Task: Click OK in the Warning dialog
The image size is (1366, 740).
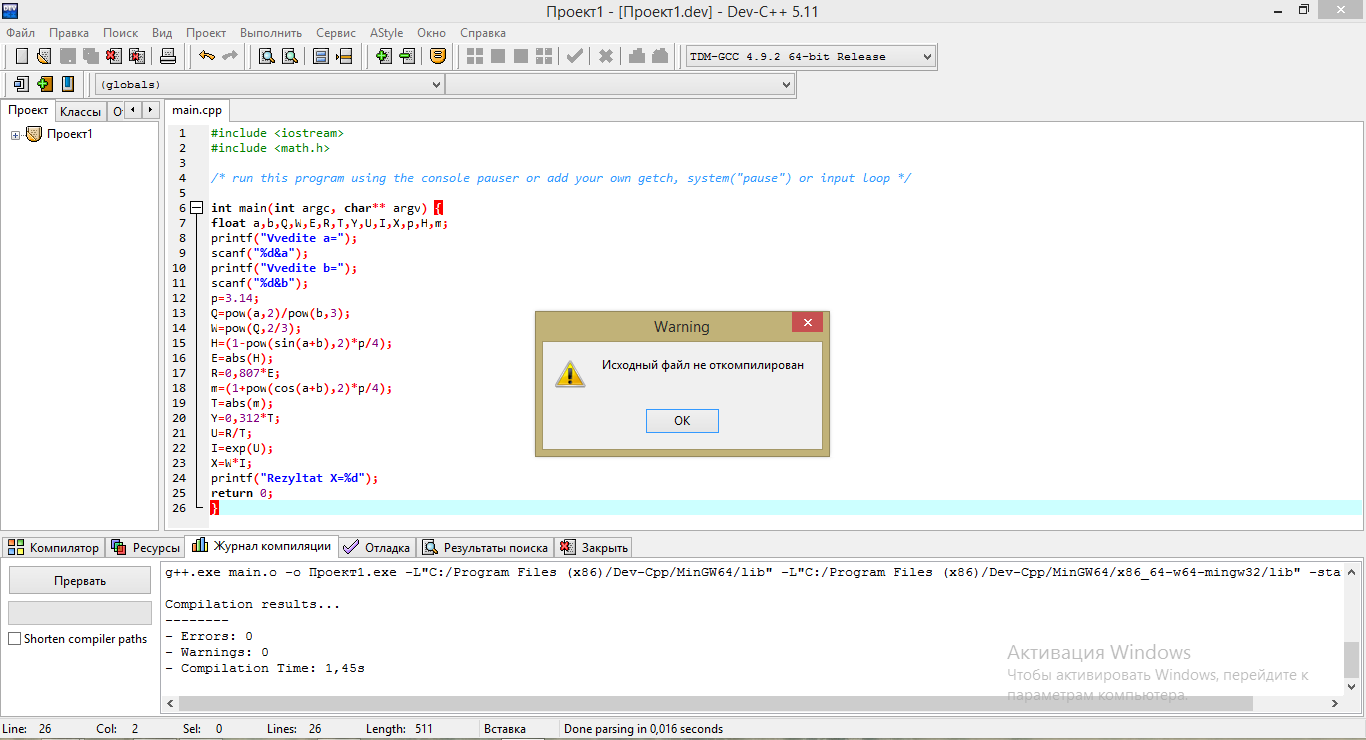Action: coord(682,420)
